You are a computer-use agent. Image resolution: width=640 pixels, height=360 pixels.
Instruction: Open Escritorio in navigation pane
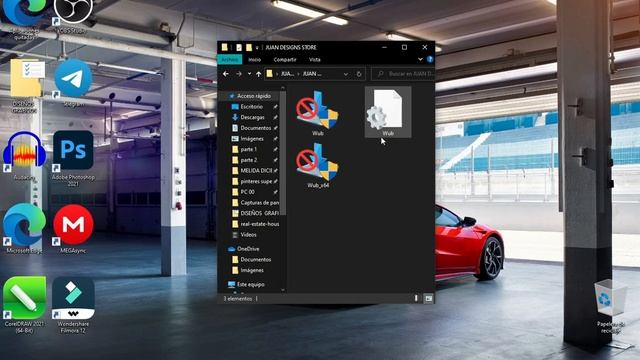251,107
